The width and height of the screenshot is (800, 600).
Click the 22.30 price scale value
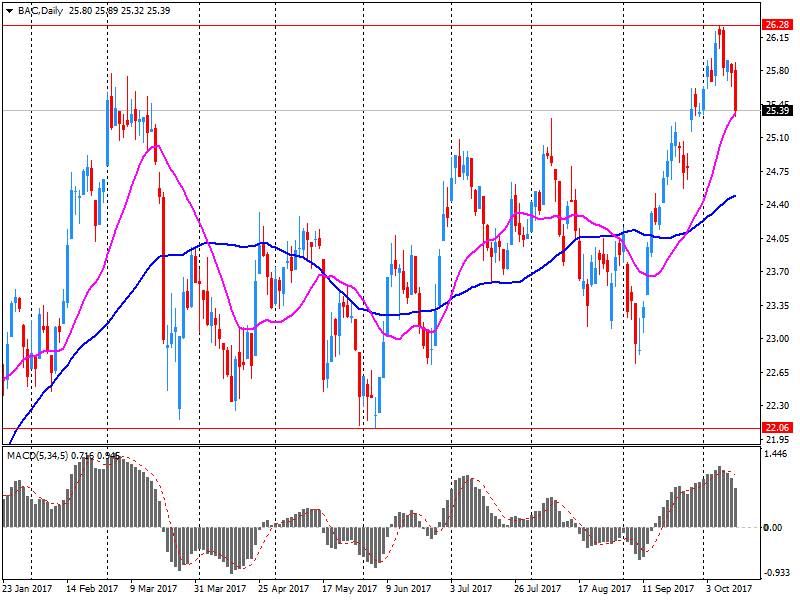coord(778,406)
